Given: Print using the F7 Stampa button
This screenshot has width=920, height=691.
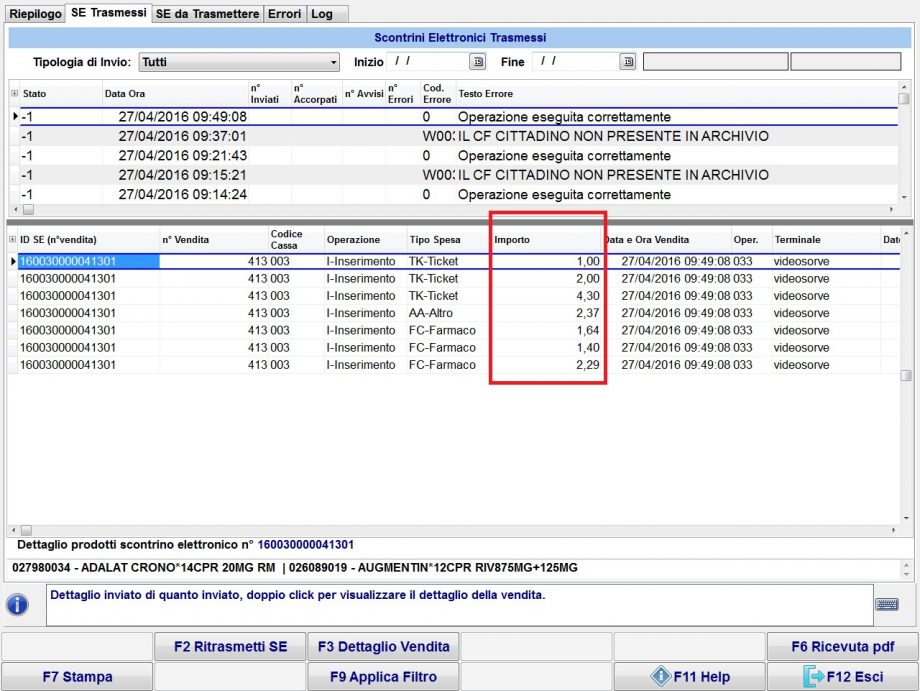Looking at the screenshot, I should tap(77, 677).
